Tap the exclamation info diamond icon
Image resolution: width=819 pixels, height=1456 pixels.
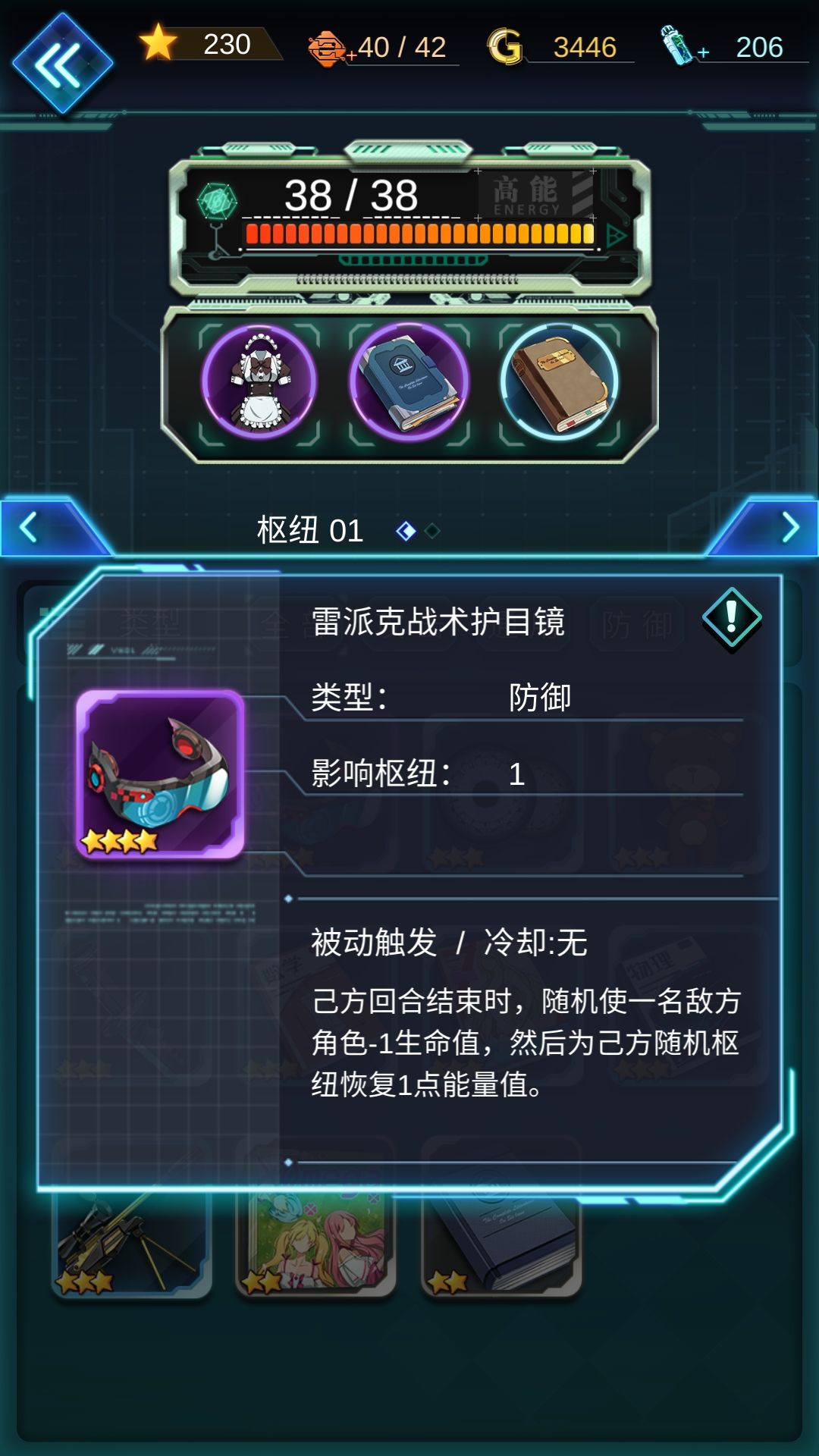coord(732,618)
